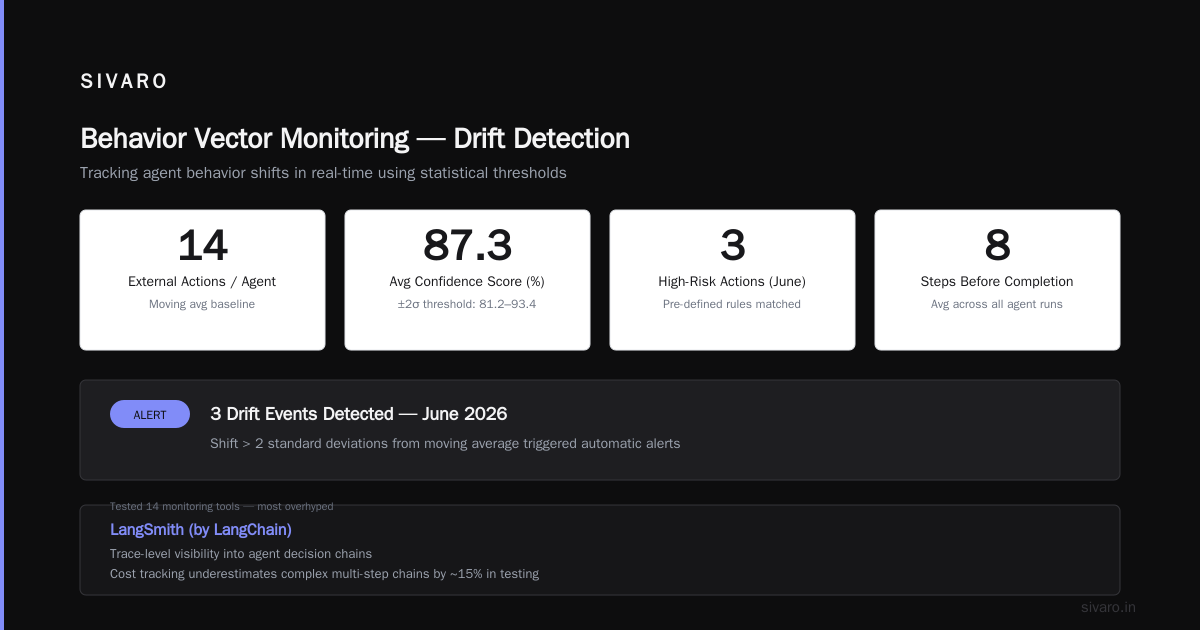
Task: Select the Behavior Vector Monitoring heading
Action: pyautogui.click(x=355, y=138)
